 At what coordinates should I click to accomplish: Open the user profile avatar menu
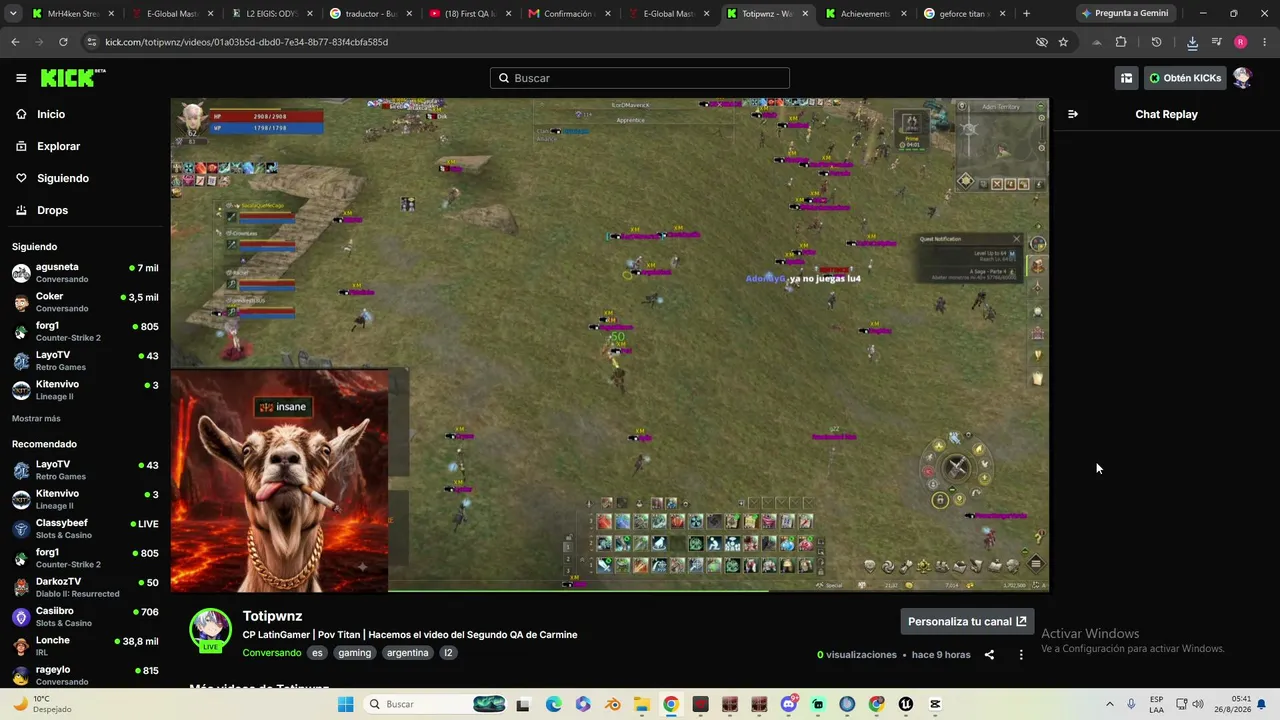point(1242,78)
